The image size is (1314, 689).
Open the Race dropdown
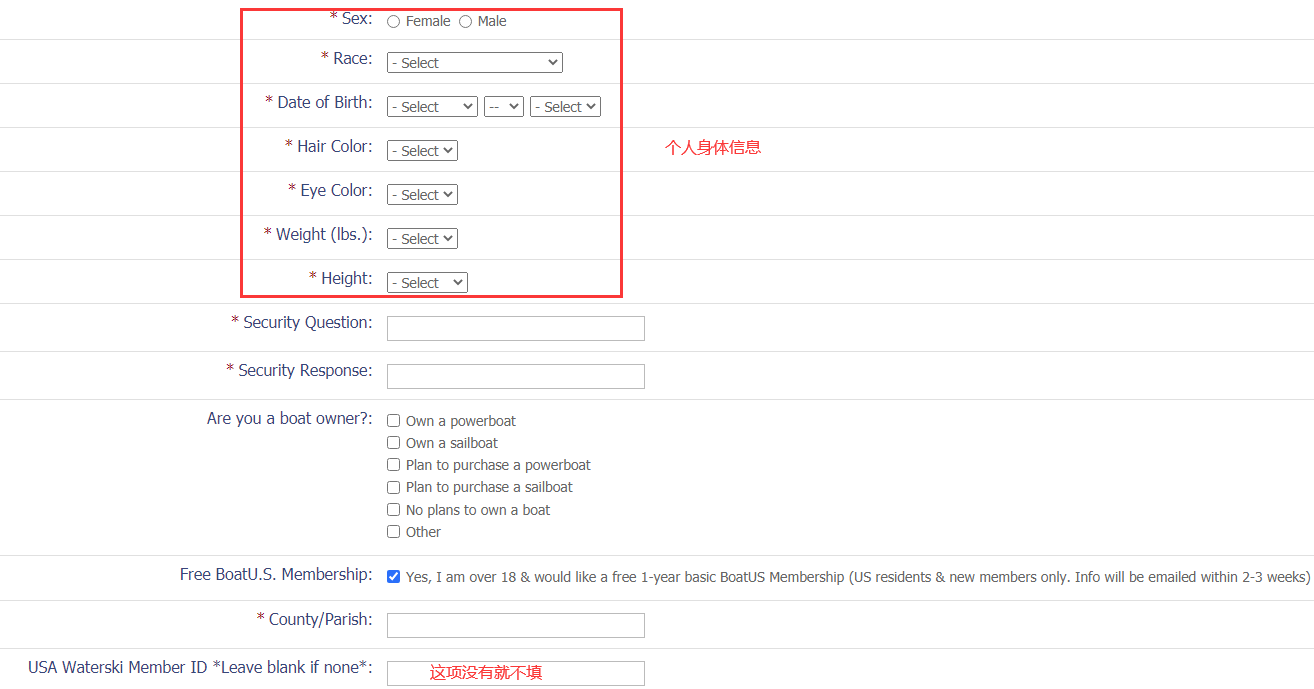pyautogui.click(x=475, y=63)
